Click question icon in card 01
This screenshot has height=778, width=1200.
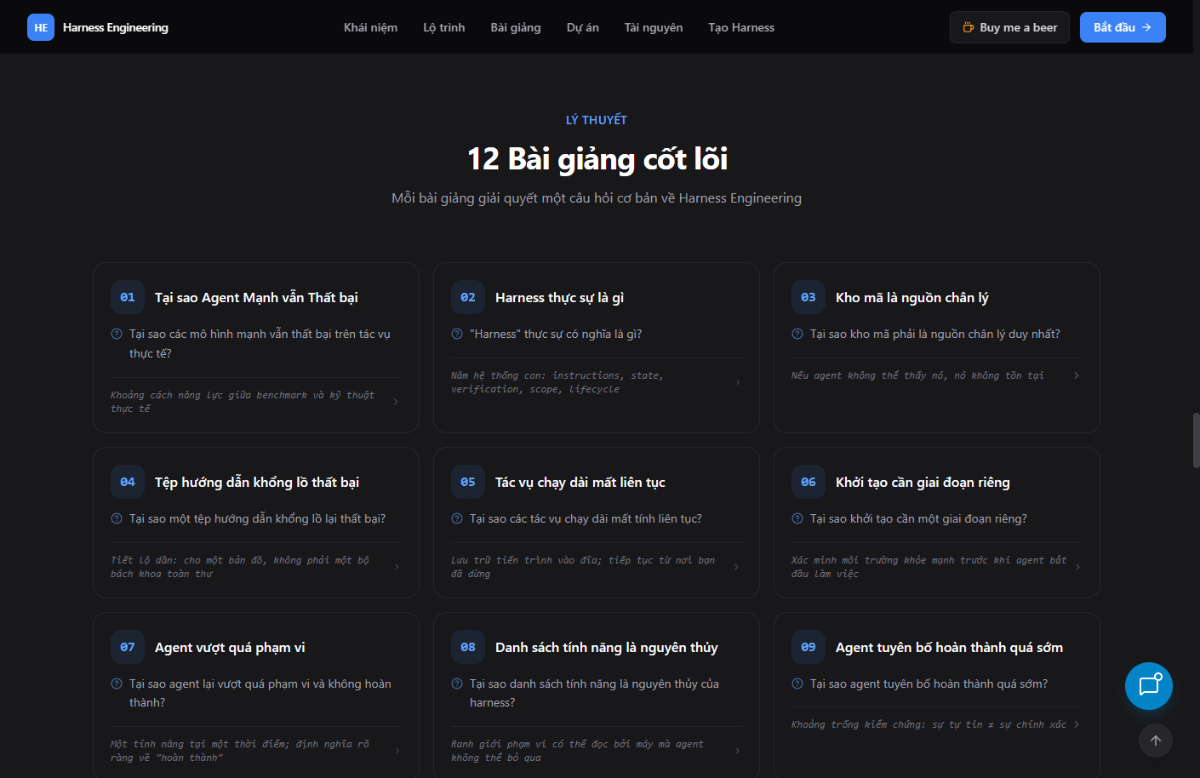117,334
